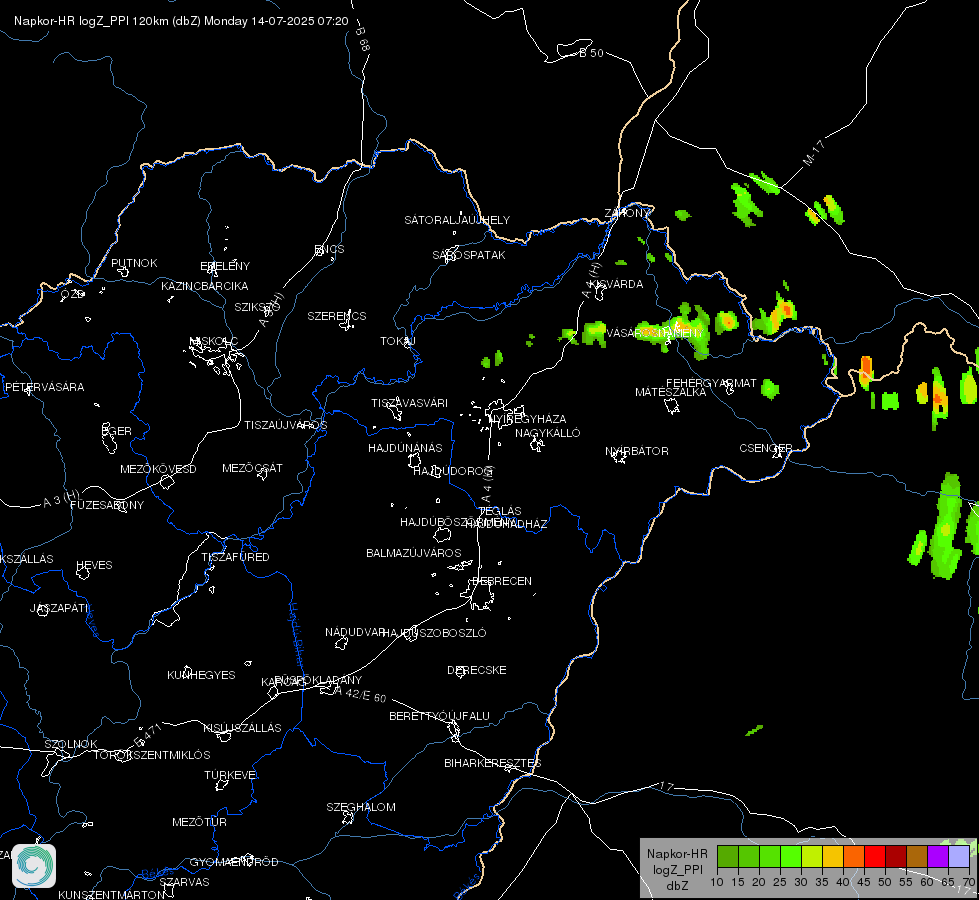This screenshot has width=979, height=900.
Task: Click the 'B 50' road label
Action: pyautogui.click(x=591, y=53)
